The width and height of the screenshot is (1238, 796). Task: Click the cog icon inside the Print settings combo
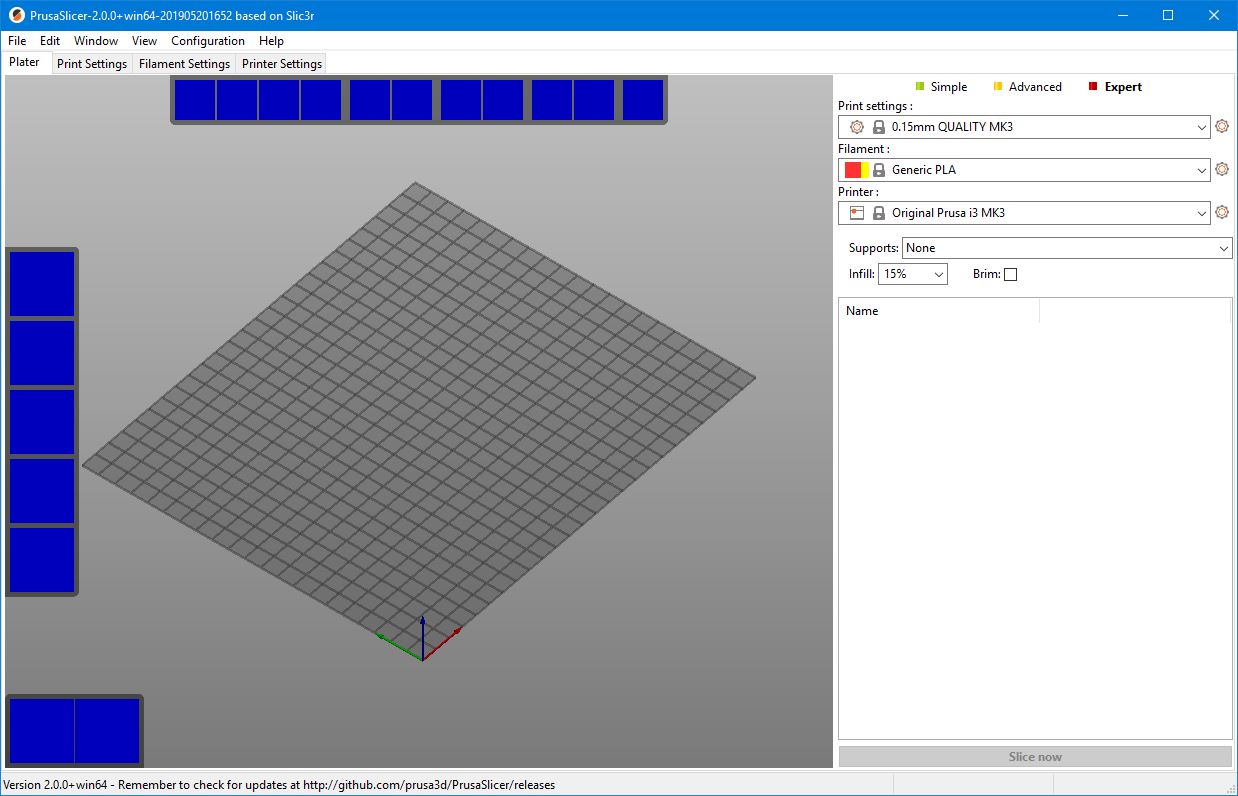point(856,127)
